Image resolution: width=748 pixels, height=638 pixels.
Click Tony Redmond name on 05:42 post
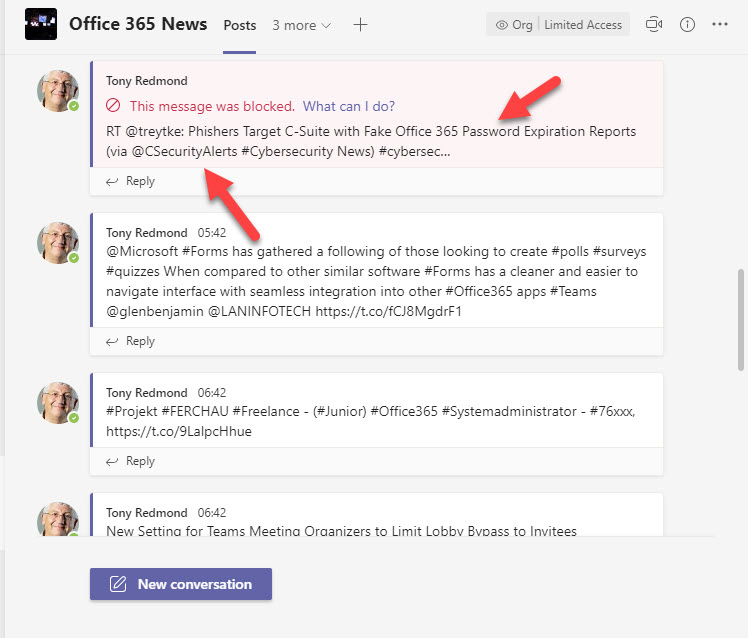tap(146, 233)
